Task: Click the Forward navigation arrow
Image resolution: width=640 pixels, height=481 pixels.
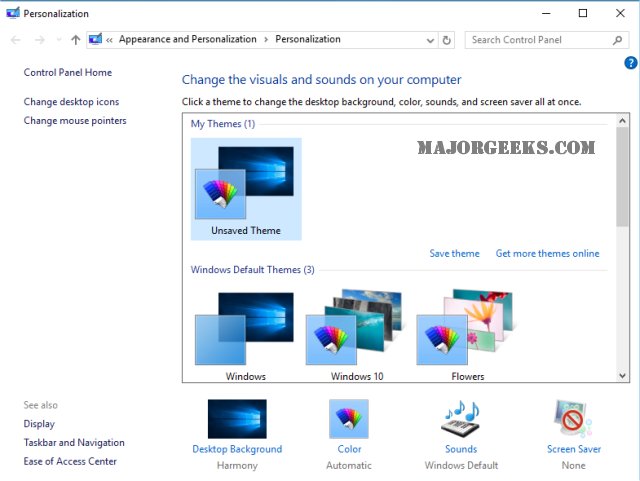Action: [x=40, y=40]
